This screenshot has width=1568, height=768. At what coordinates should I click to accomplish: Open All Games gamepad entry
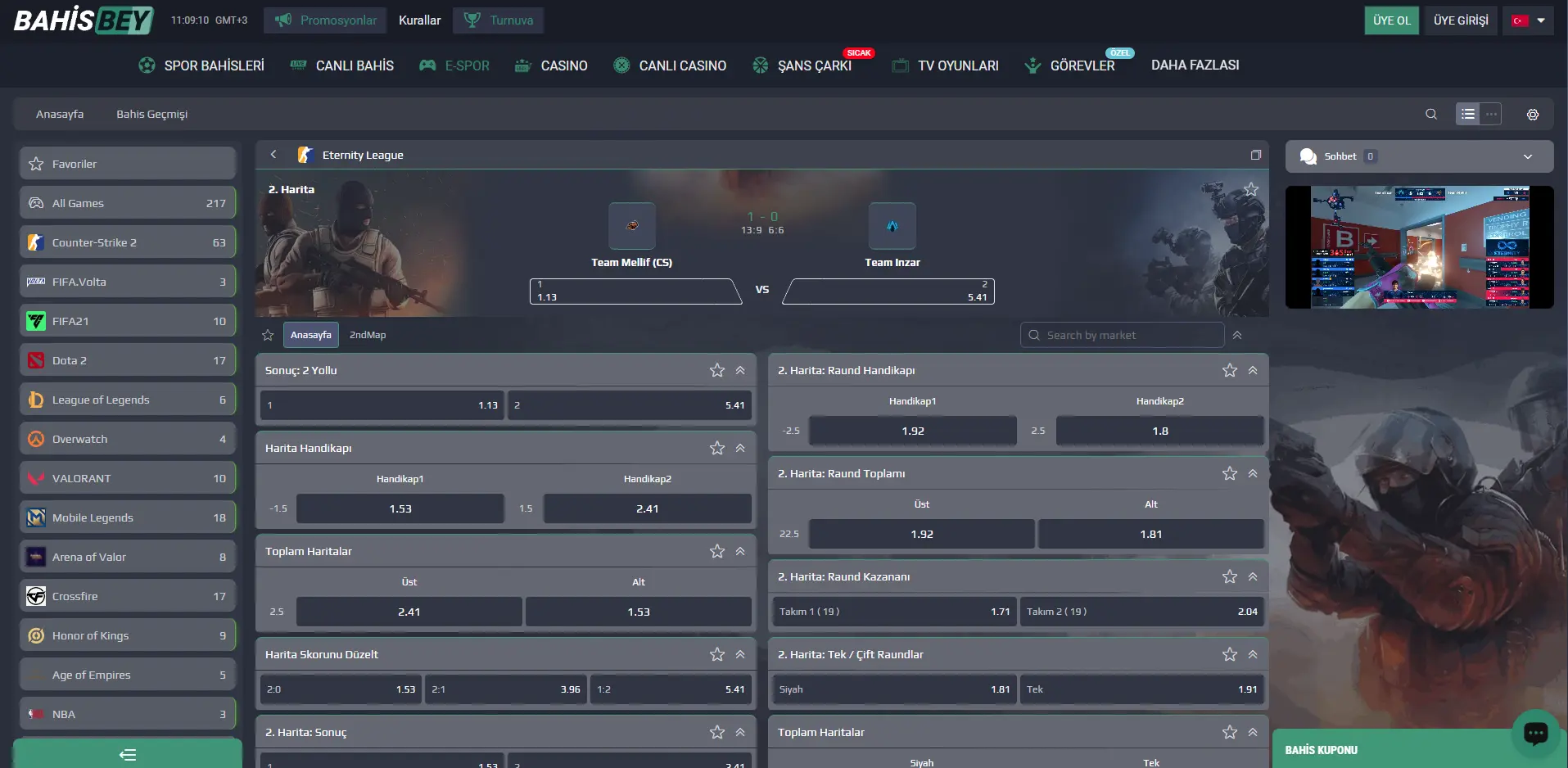[x=128, y=203]
